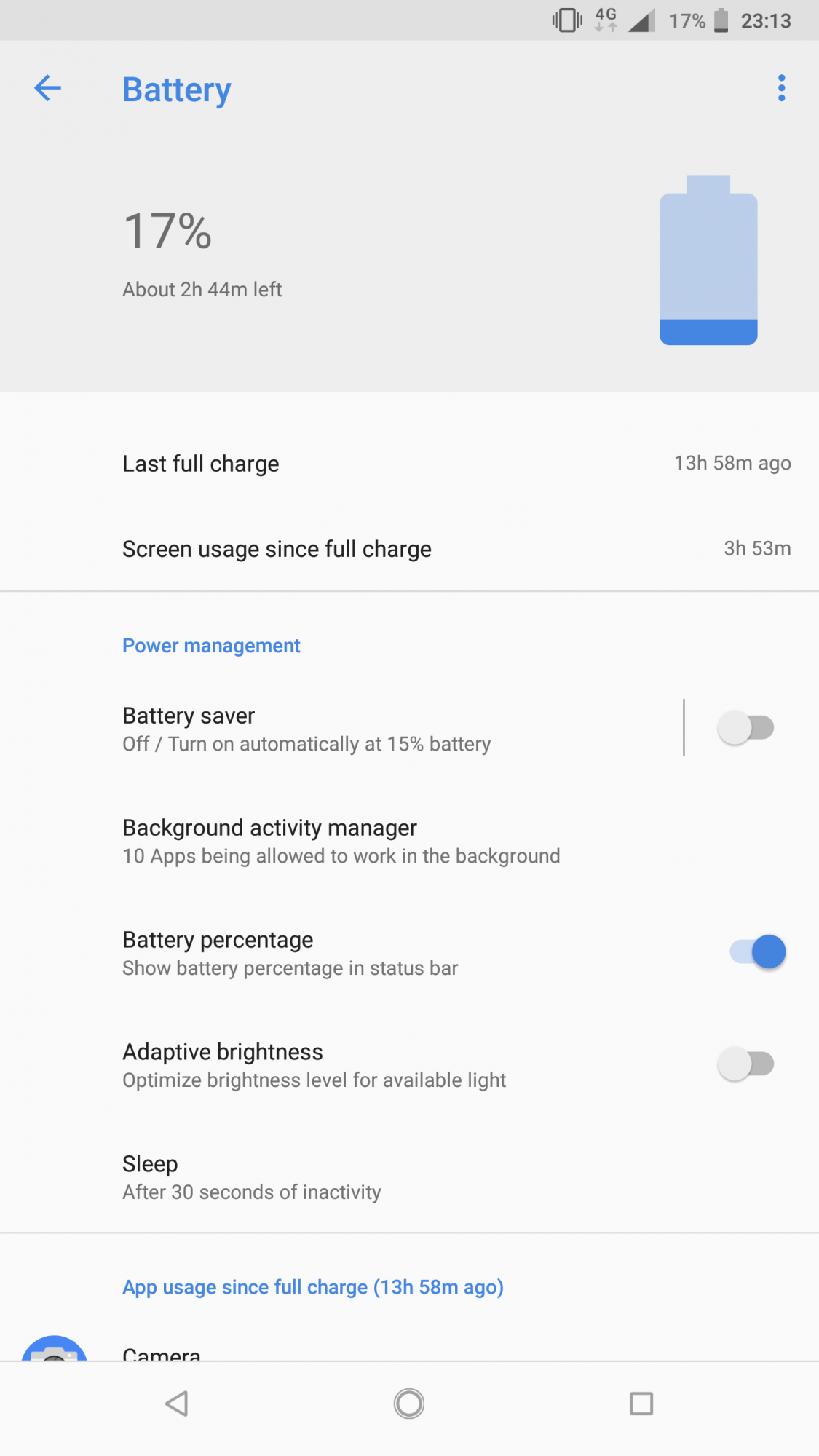Tap the status bar battery icon
The width and height of the screenshot is (819, 1456).
point(721,20)
